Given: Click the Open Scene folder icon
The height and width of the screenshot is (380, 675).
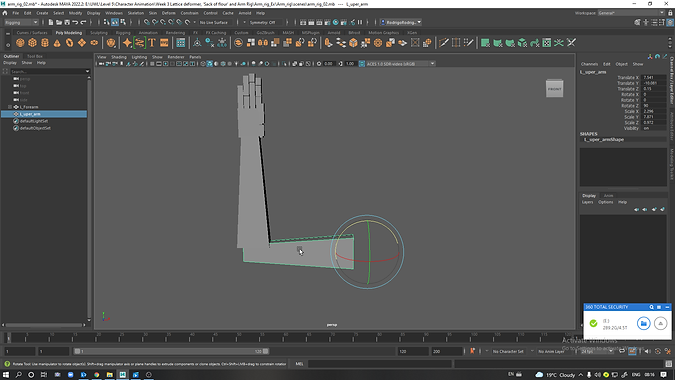Looking at the screenshot, I should click(x=59, y=22).
